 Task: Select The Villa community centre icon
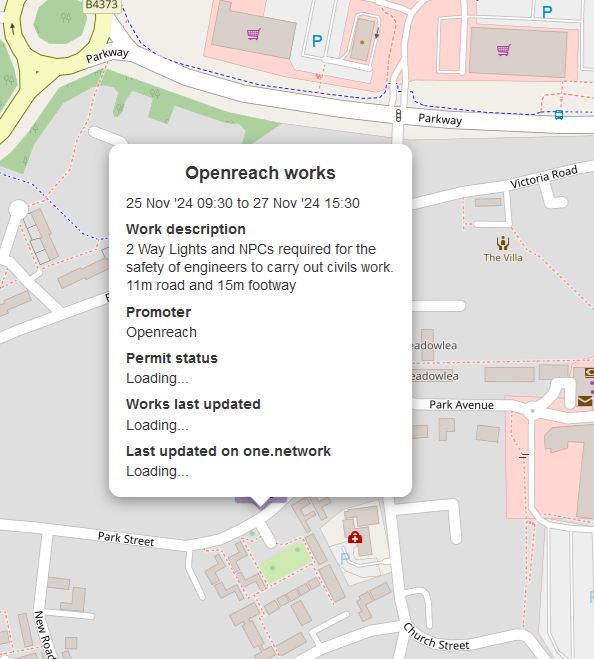503,243
